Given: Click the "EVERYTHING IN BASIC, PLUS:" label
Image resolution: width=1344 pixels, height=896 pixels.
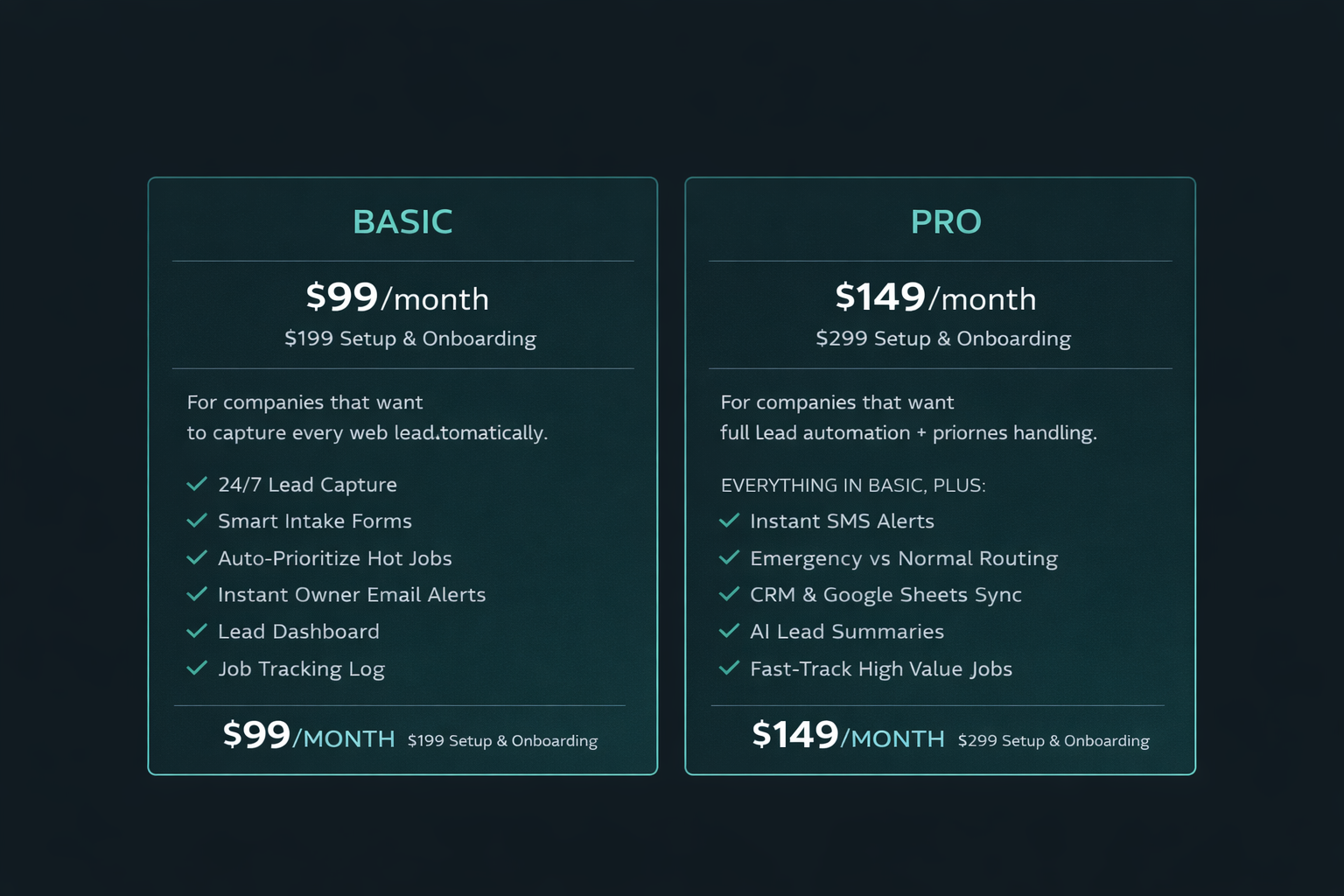Looking at the screenshot, I should coord(853,486).
